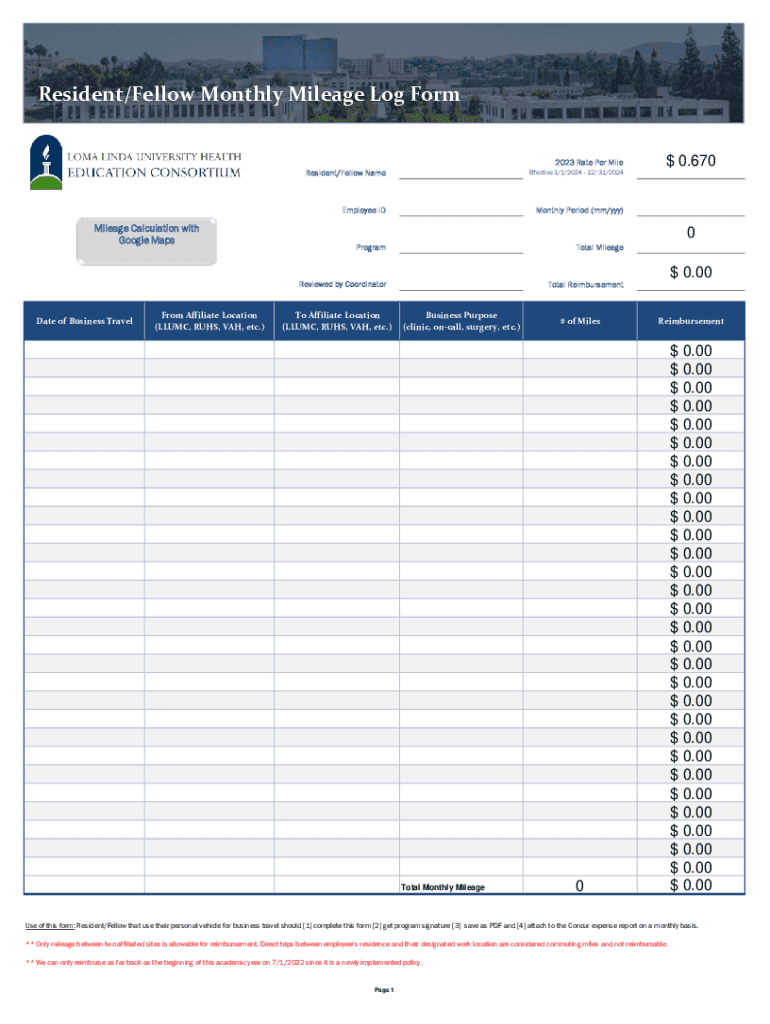Click first row # of Miles cell

580,351
